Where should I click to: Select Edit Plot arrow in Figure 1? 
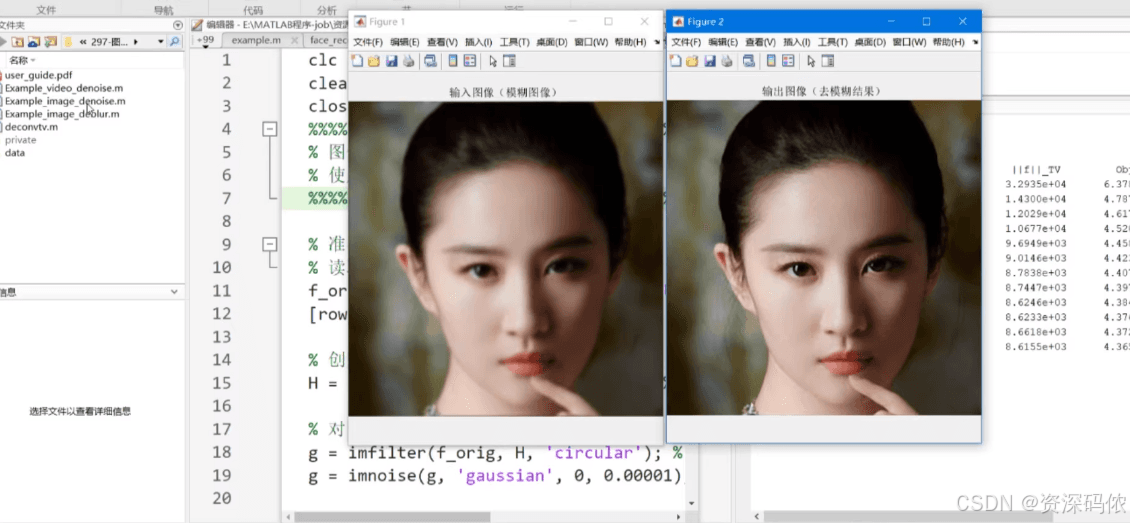click(493, 61)
